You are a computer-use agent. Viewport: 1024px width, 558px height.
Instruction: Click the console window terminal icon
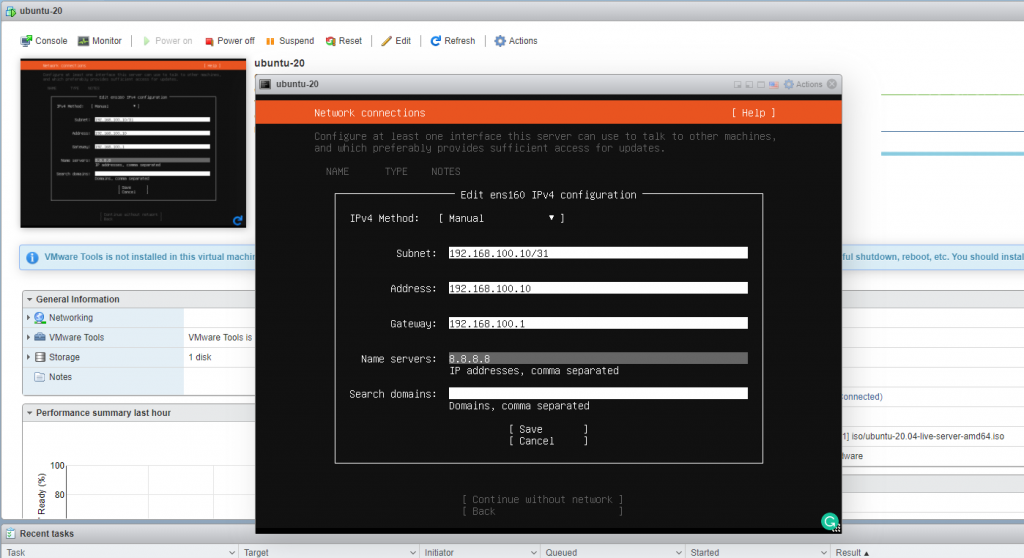pyautogui.click(x=265, y=84)
